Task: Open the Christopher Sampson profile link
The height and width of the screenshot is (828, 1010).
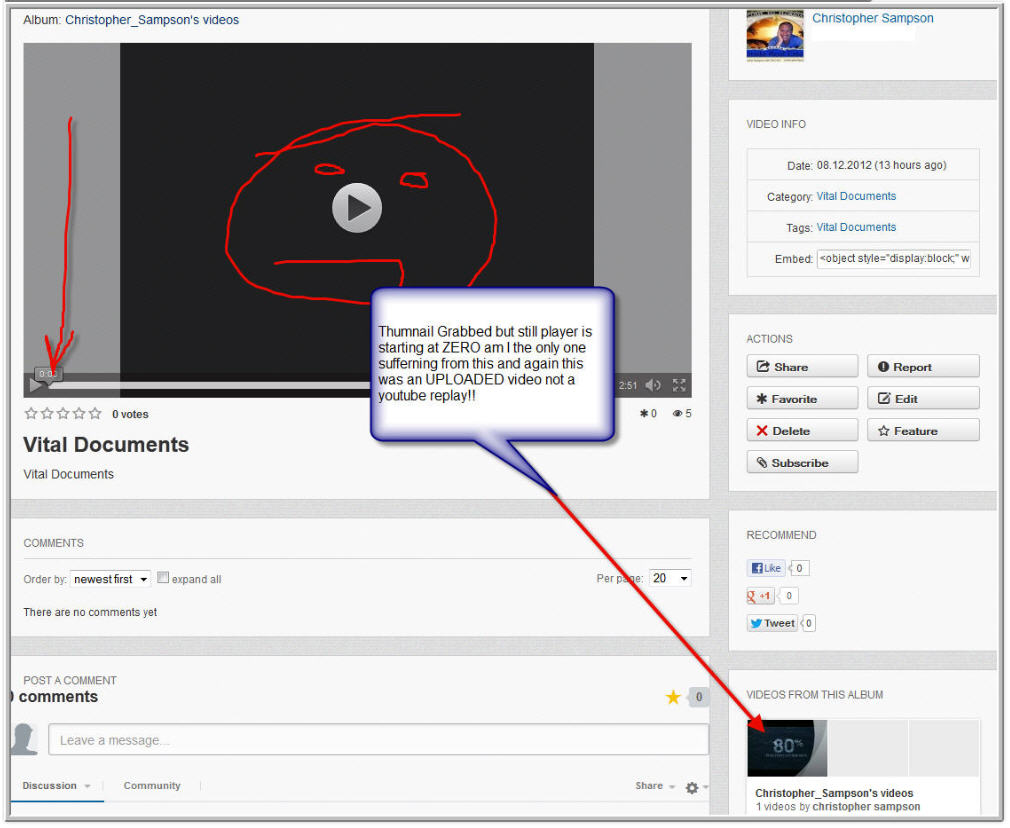Action: [872, 19]
